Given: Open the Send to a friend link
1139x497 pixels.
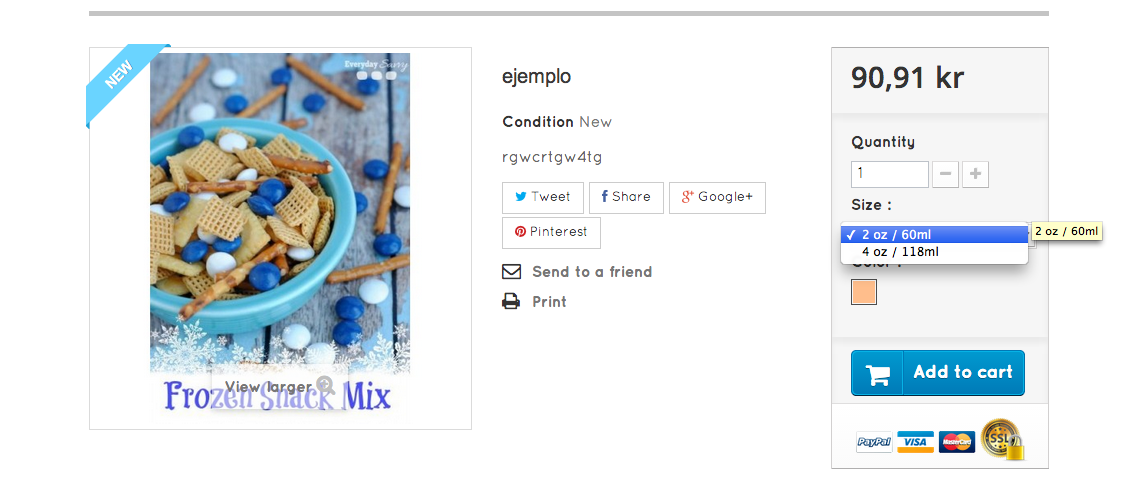Looking at the screenshot, I should click(x=592, y=272).
